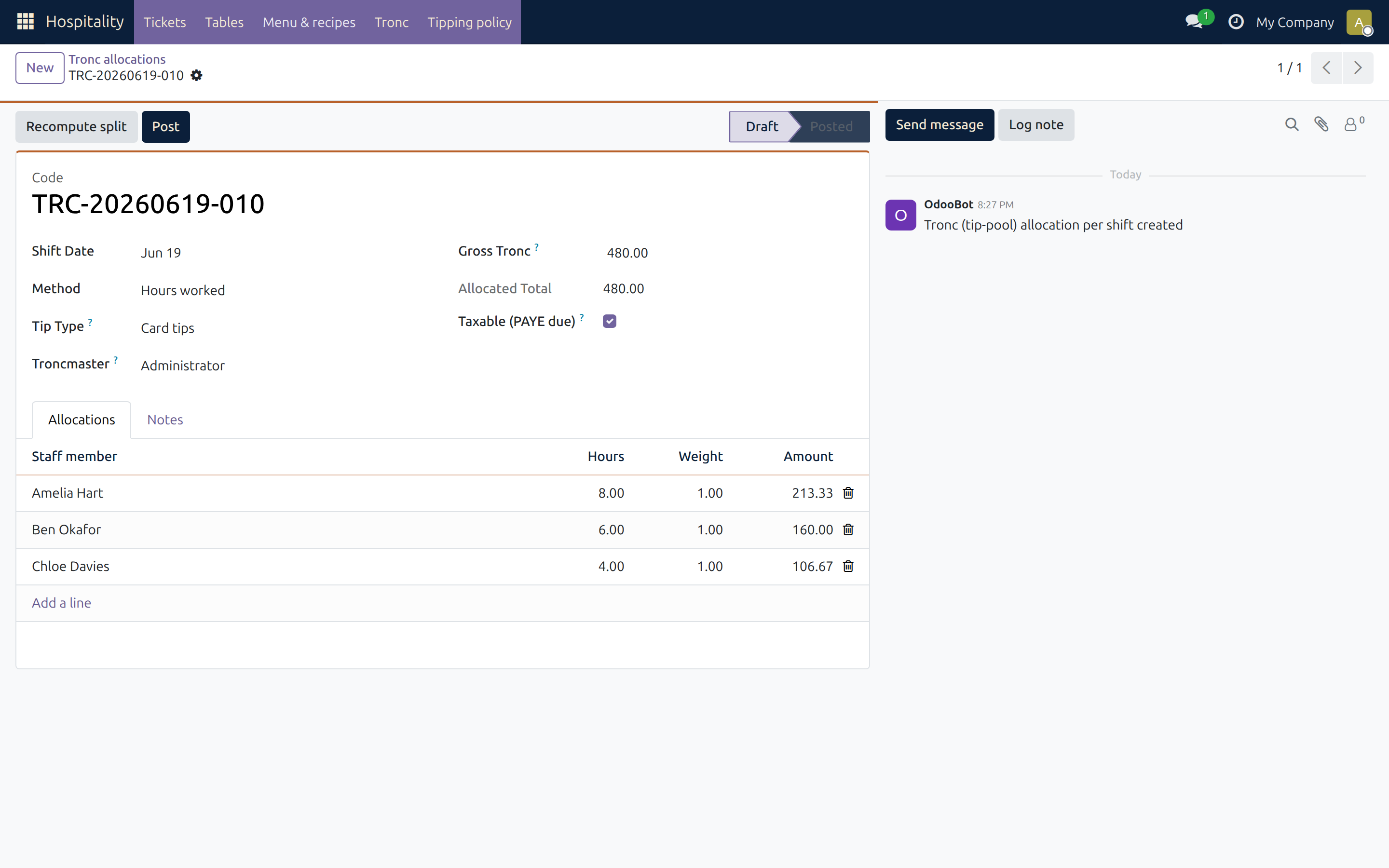Image resolution: width=1389 pixels, height=868 pixels.
Task: Go to previous record arrow
Action: click(1326, 68)
